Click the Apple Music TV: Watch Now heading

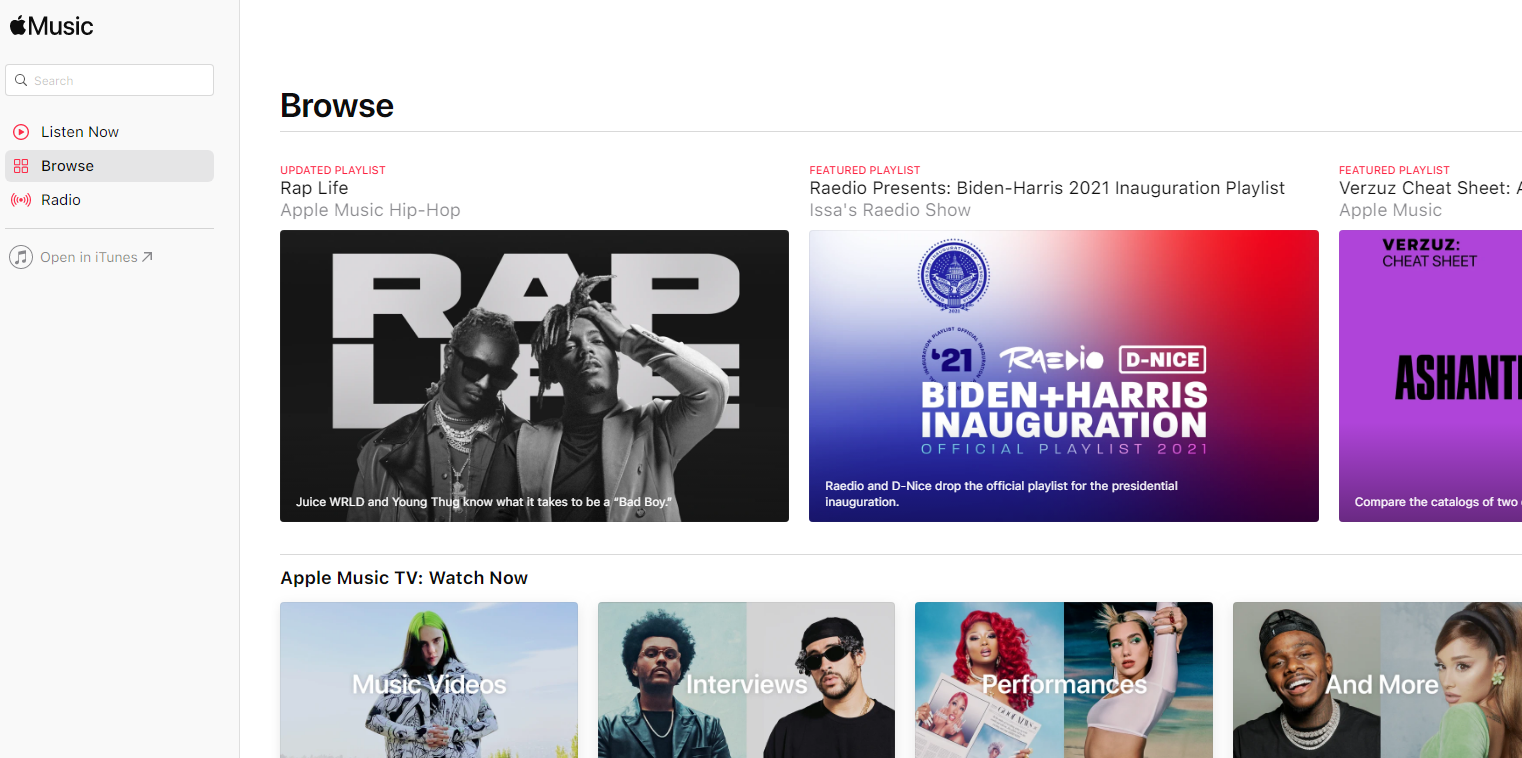tap(404, 578)
